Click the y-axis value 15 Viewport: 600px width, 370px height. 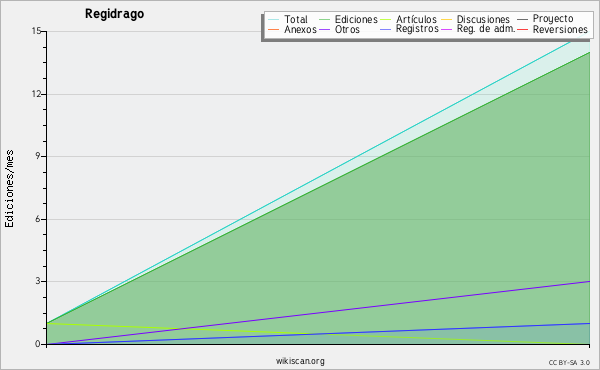(36, 31)
